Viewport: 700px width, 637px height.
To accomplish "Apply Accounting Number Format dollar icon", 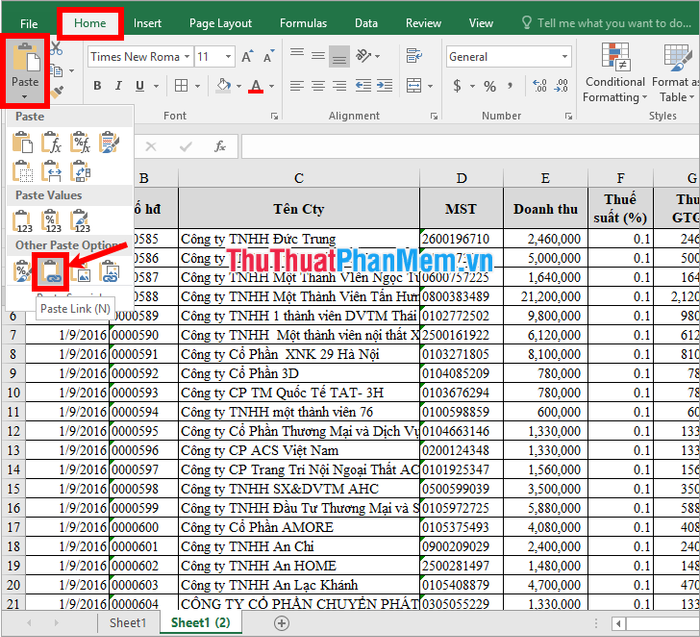I will [x=457, y=85].
